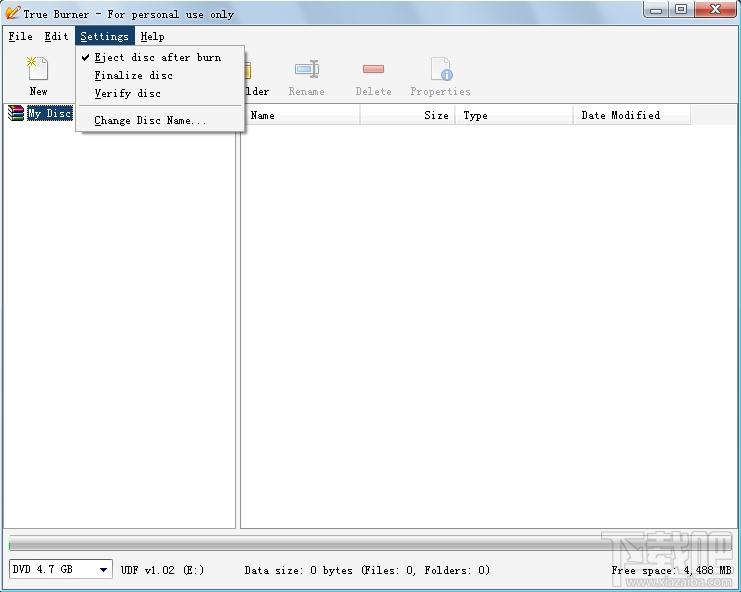The image size is (741, 592).
Task: Click the Delete toolbar icon
Action: [373, 69]
